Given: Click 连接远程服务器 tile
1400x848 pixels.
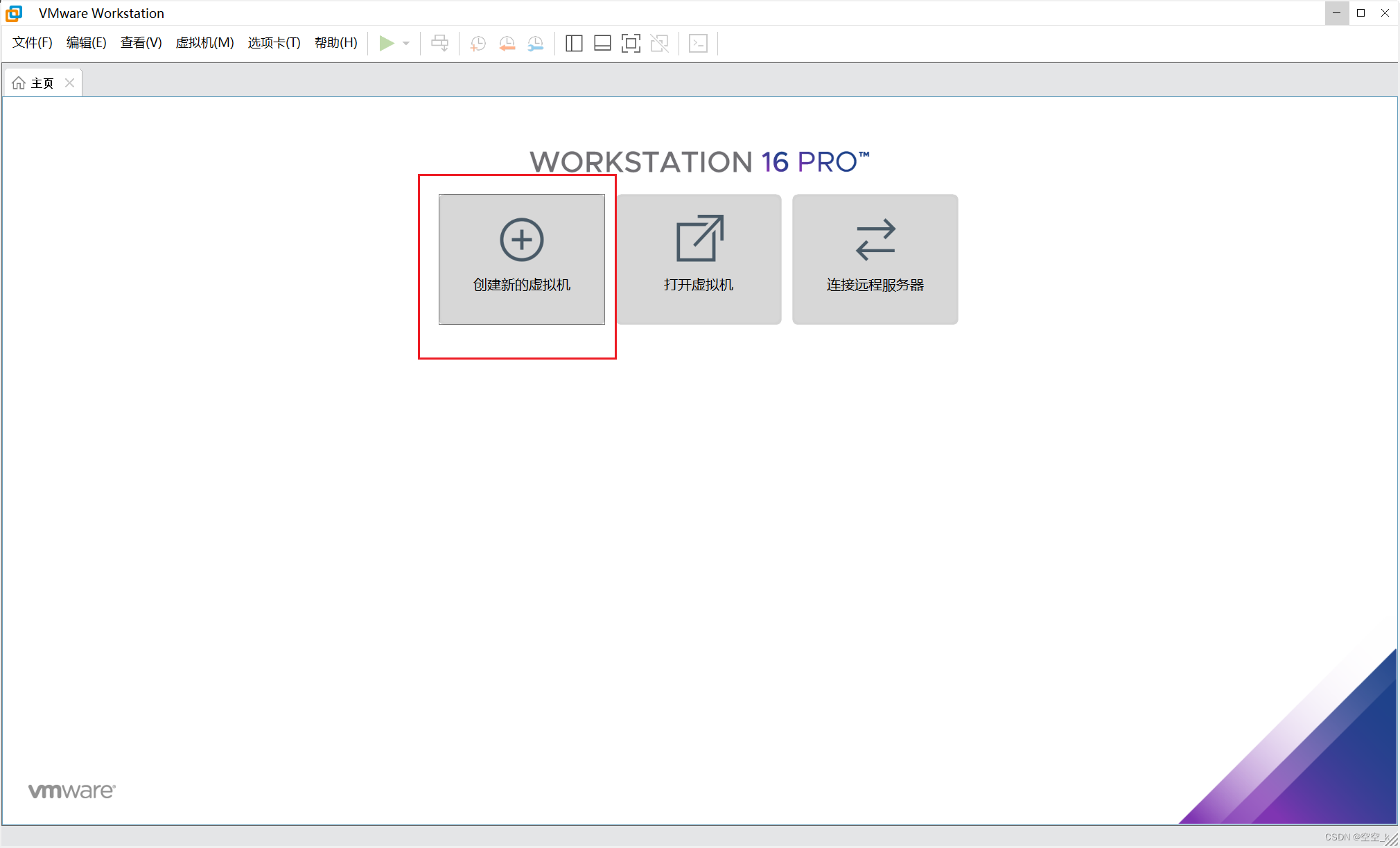Looking at the screenshot, I should click(x=875, y=259).
